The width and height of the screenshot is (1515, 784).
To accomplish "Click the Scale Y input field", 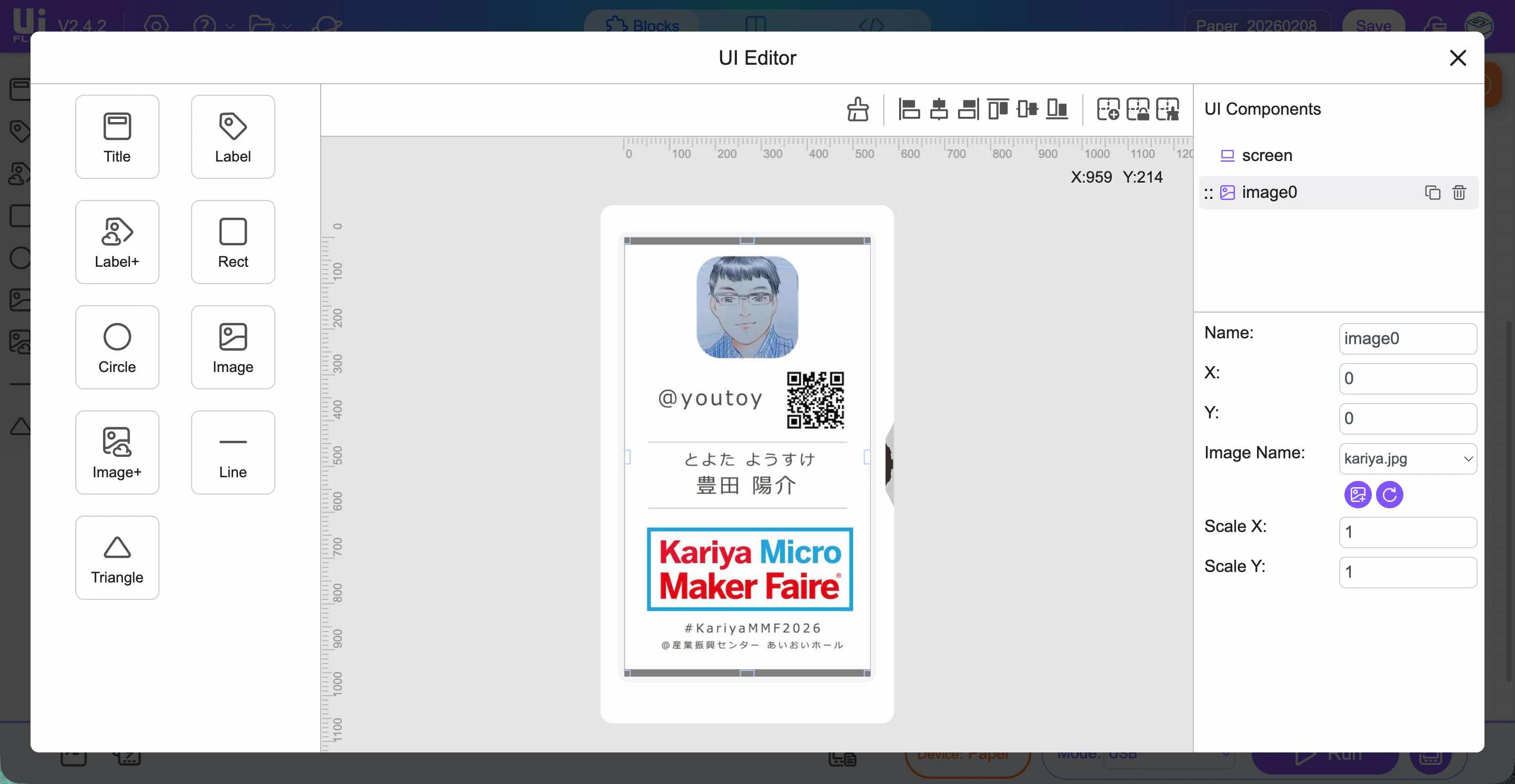I will pyautogui.click(x=1408, y=572).
